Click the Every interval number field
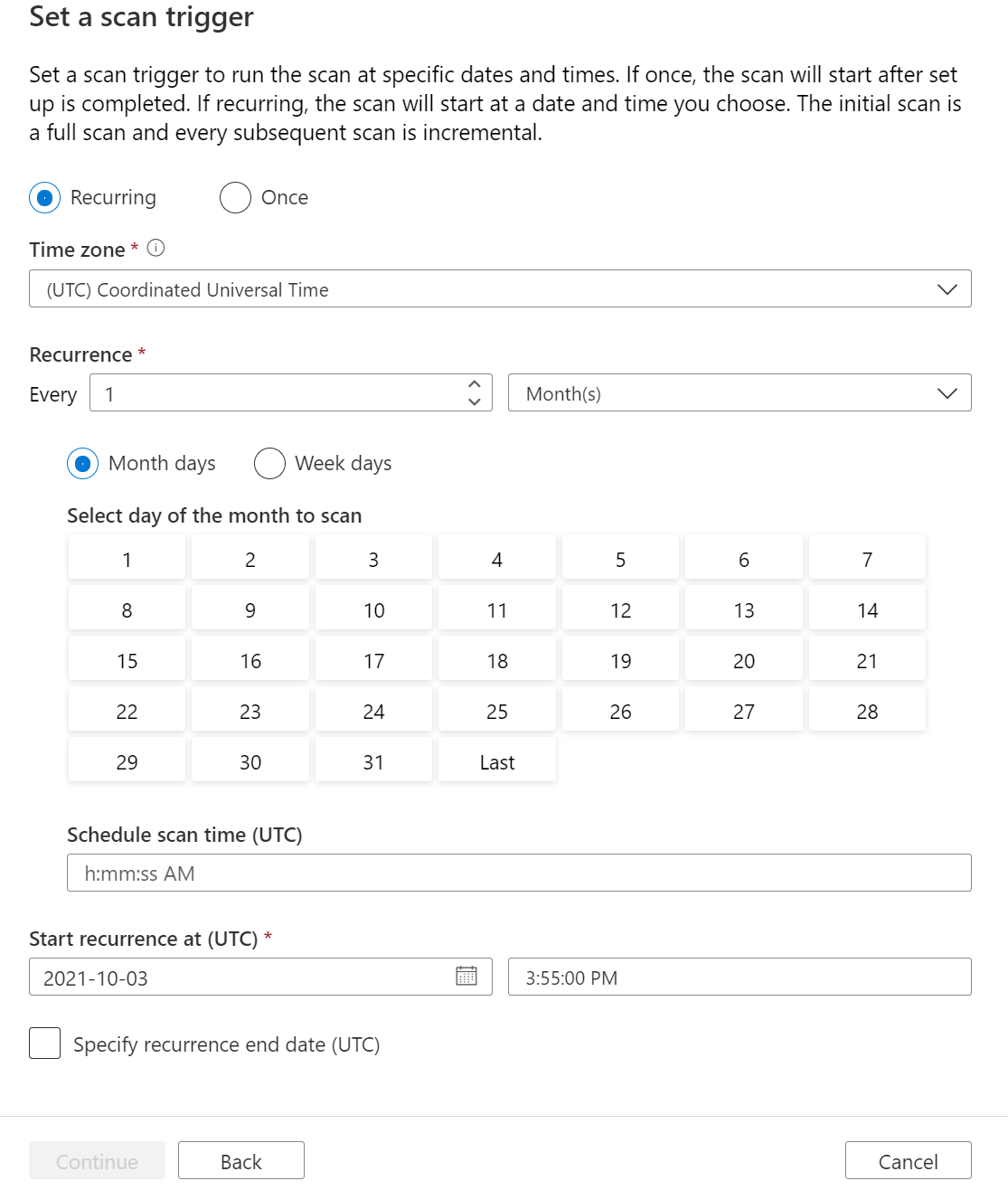The image size is (1008, 1190). pos(276,393)
